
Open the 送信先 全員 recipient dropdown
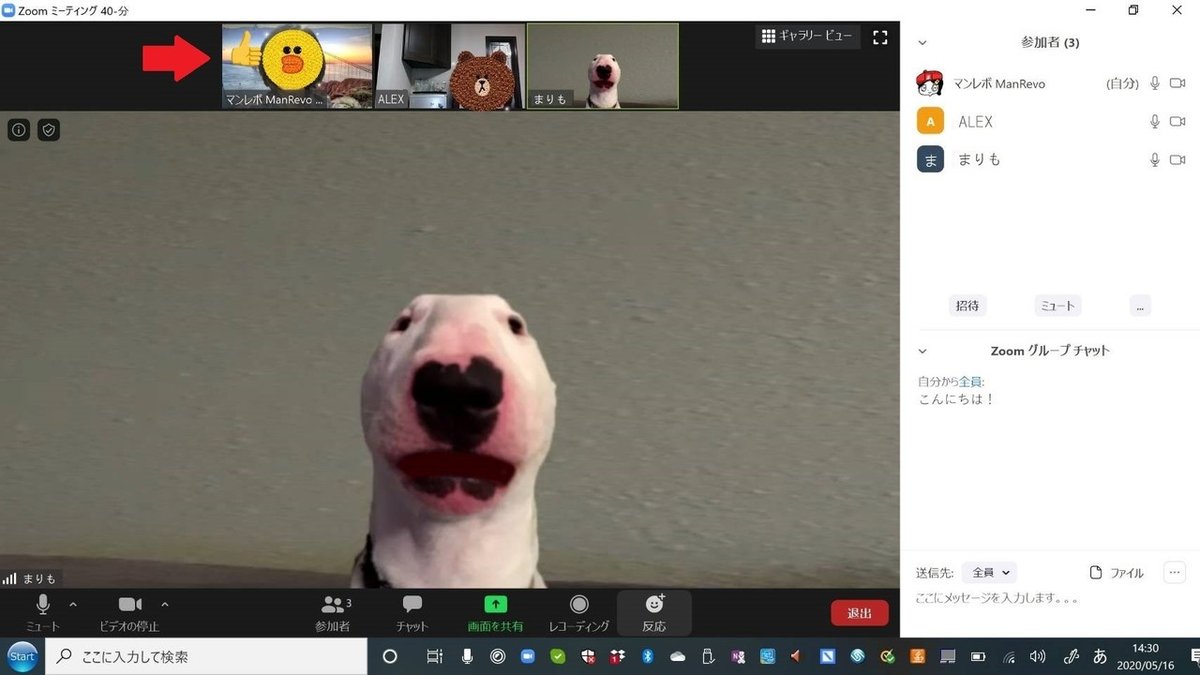click(989, 573)
